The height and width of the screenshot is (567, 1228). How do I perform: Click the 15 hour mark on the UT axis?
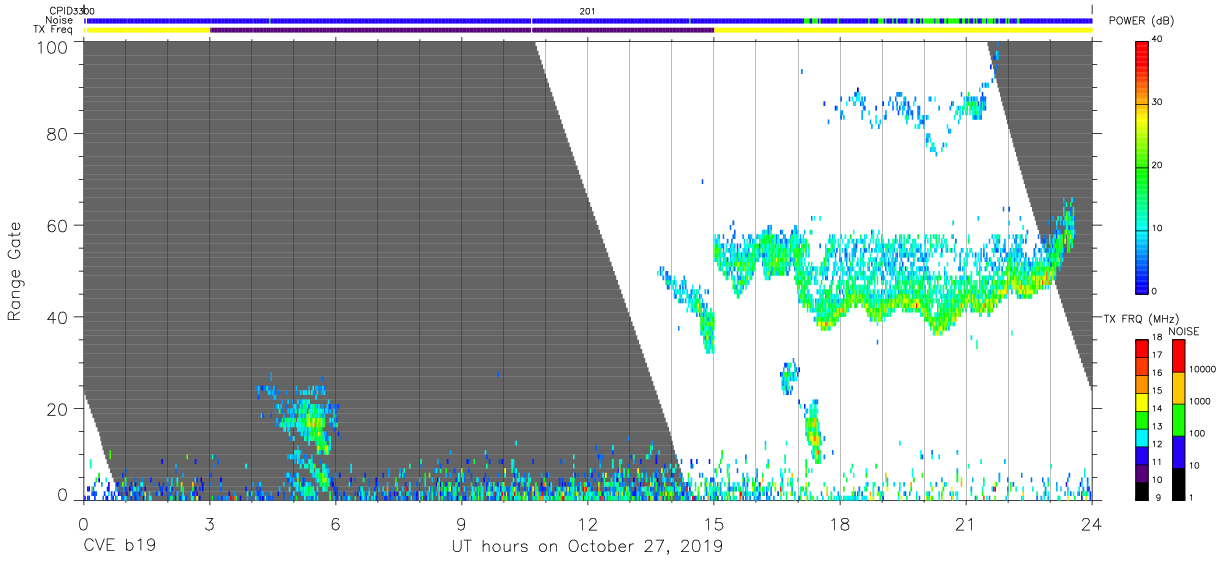(713, 523)
